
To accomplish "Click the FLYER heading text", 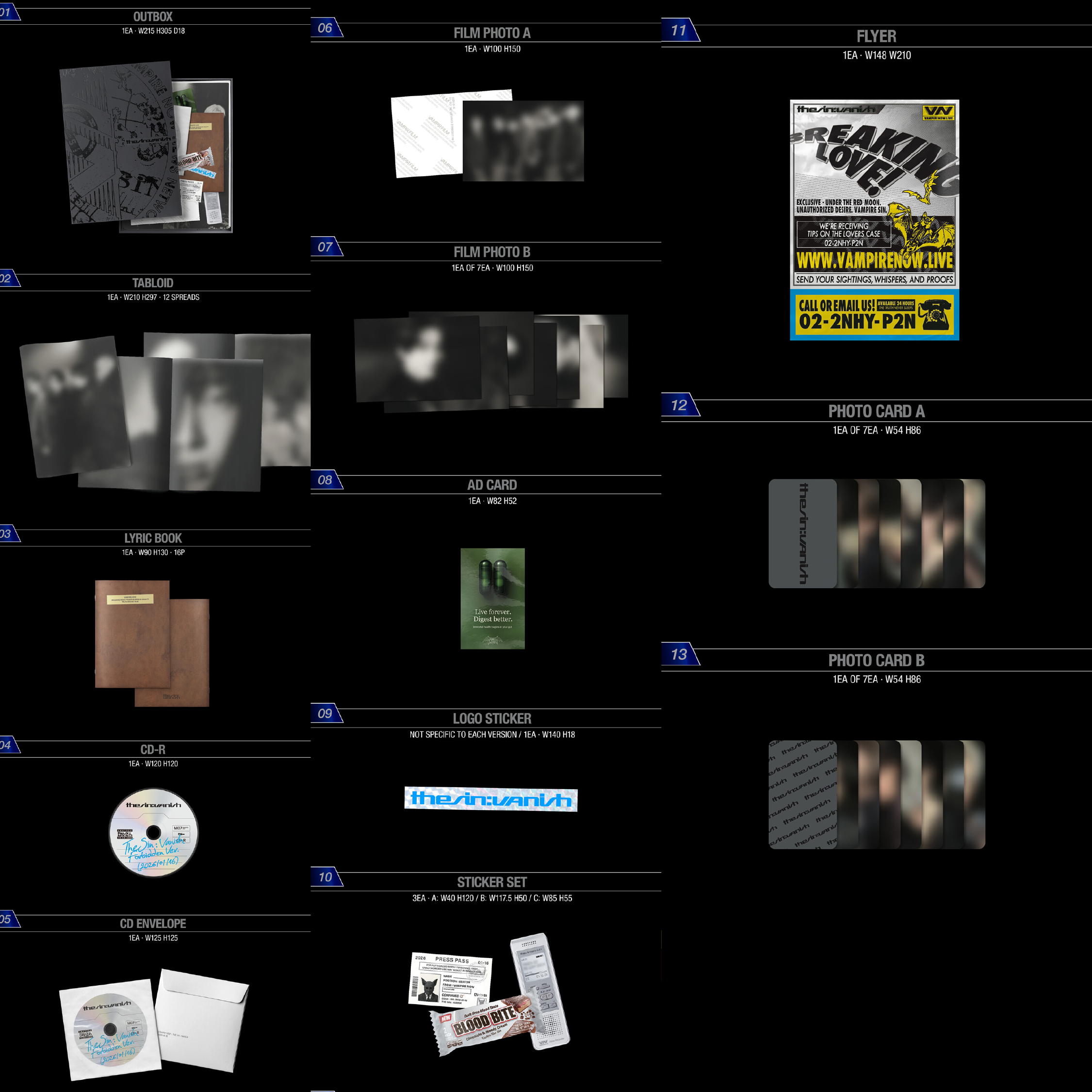I will click(x=876, y=37).
